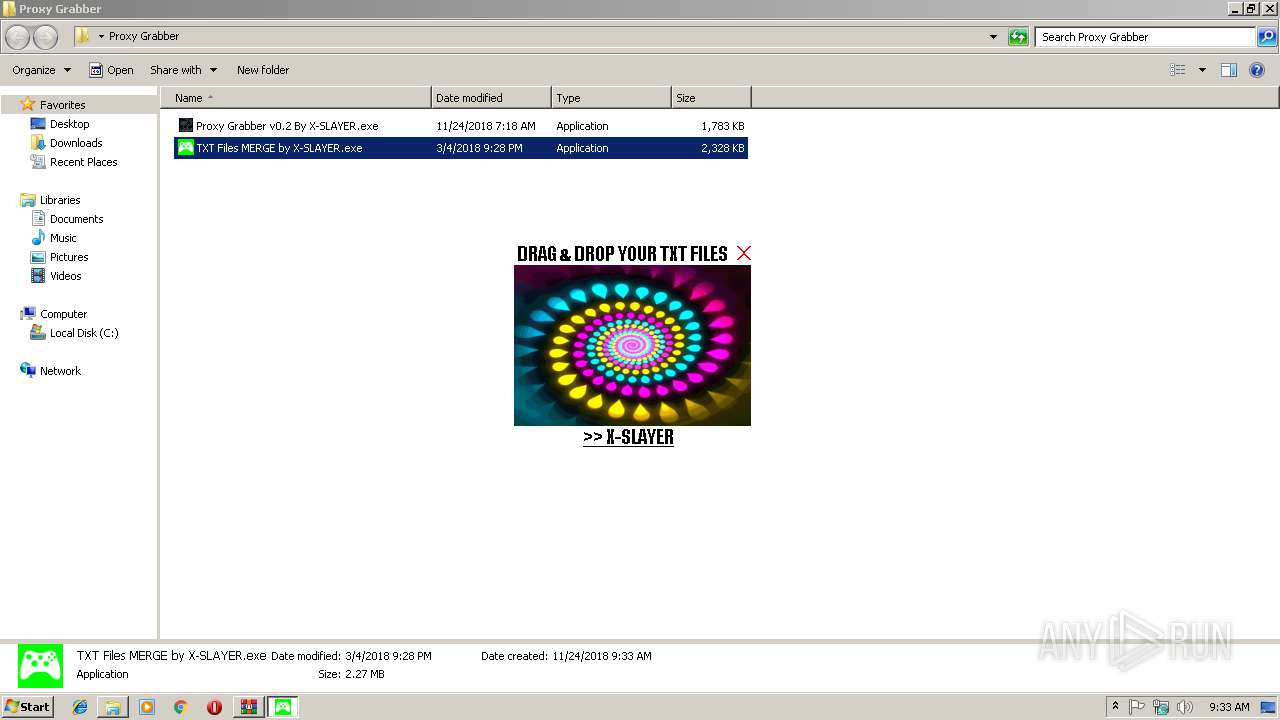Click Date created value in details pane
Screen dimensions: 1280x720
coord(601,656)
